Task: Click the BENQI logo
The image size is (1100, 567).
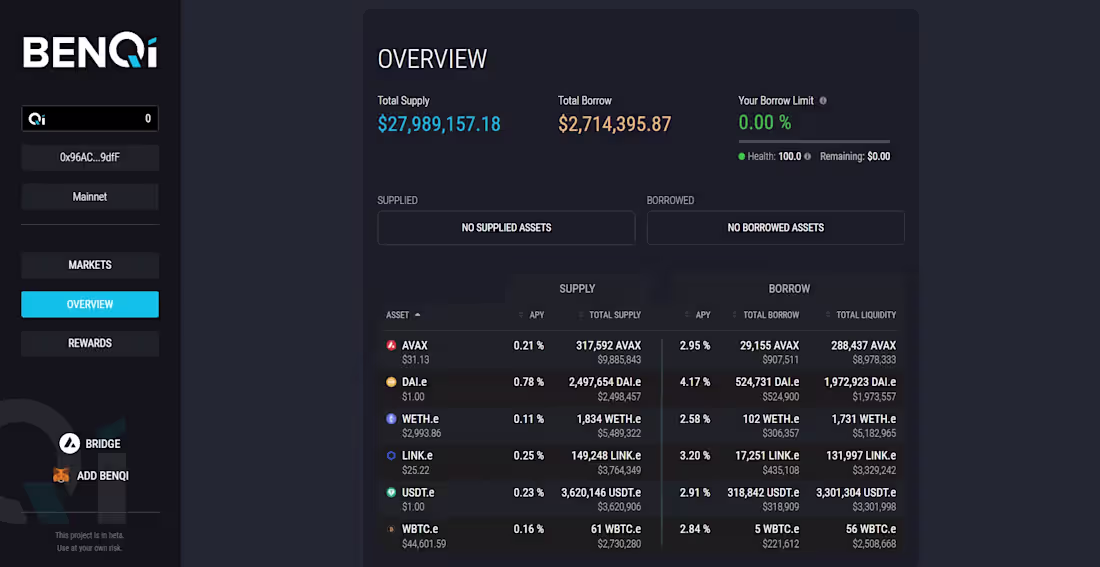Action: click(x=90, y=53)
